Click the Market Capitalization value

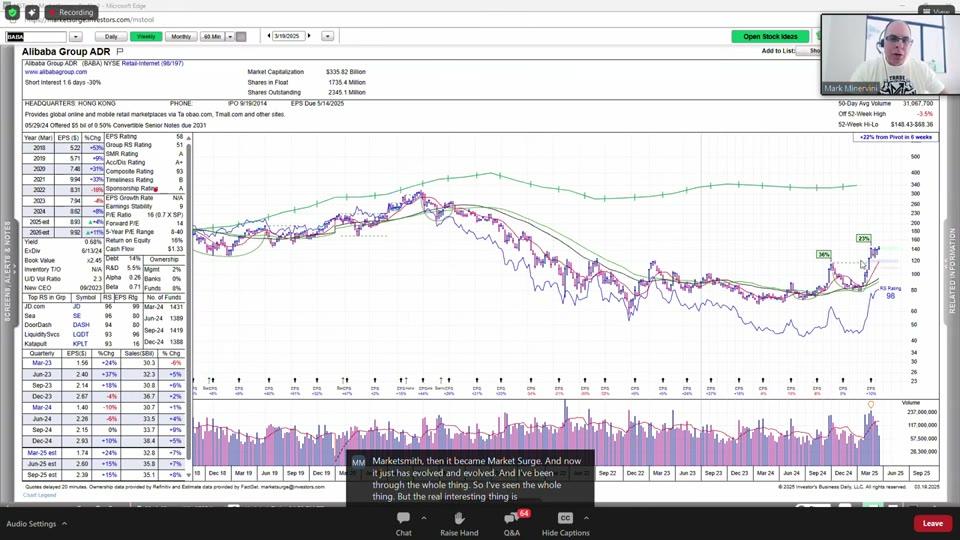click(345, 72)
